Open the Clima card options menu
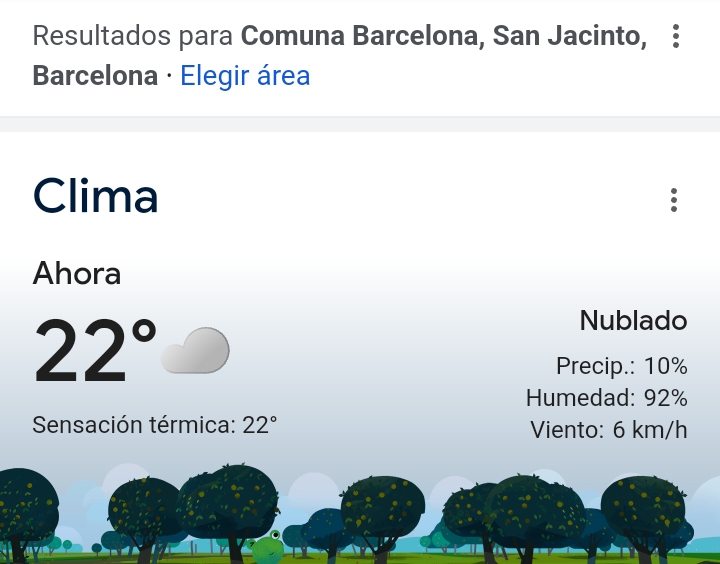Viewport: 720px width, 564px height. click(674, 200)
